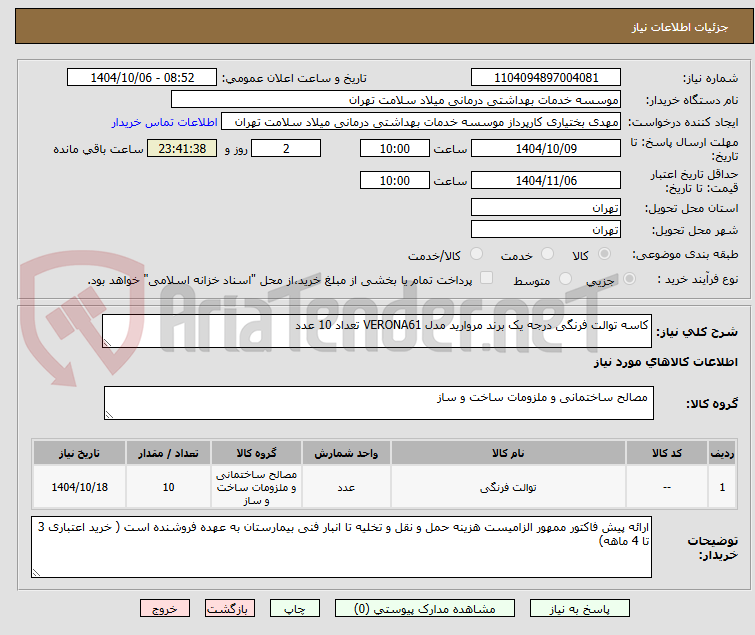Click the buyer organization name field
Image resolution: width=755 pixels, height=635 pixels.
[x=396, y=100]
